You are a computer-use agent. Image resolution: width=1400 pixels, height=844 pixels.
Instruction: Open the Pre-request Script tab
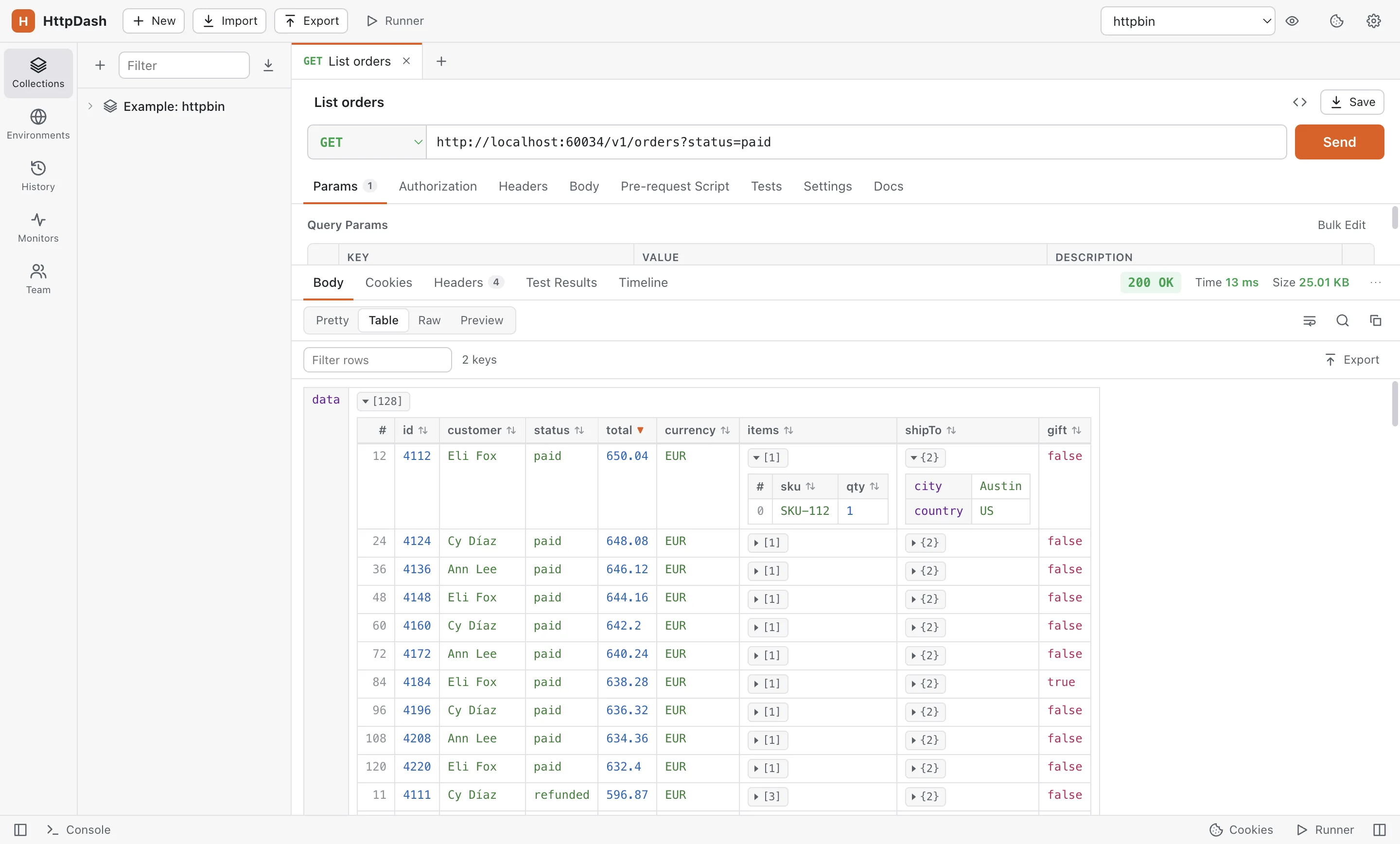click(x=674, y=186)
